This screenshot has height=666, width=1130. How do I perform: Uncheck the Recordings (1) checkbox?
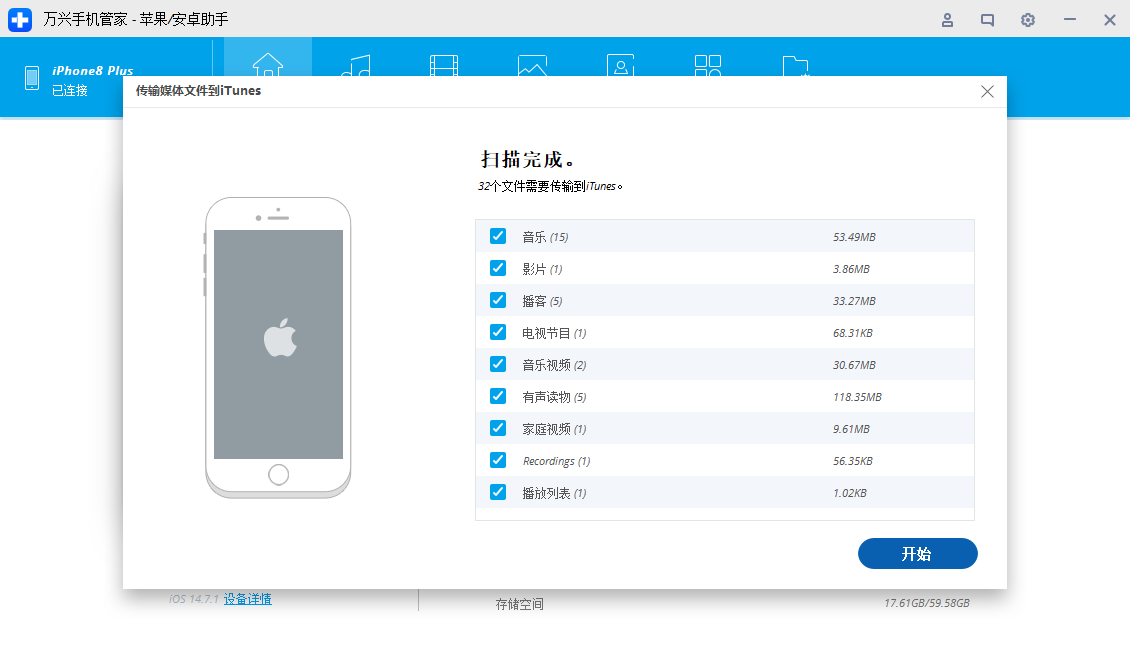(x=498, y=460)
